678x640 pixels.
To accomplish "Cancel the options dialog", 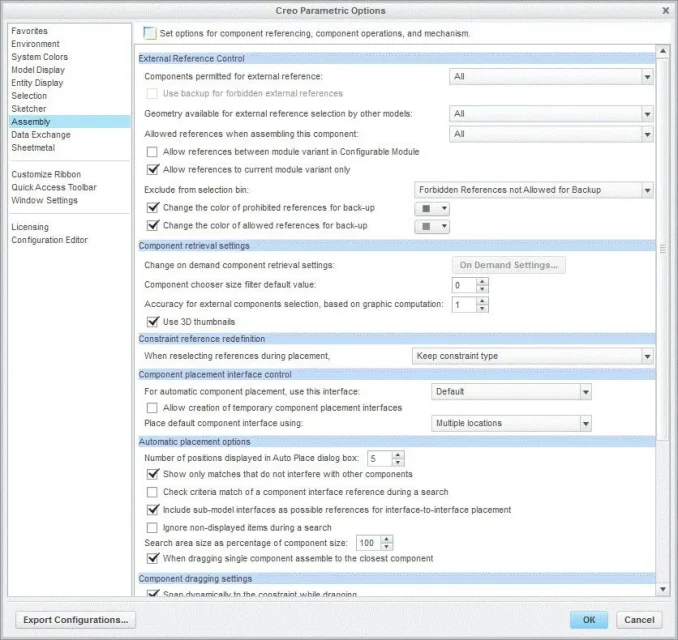I will pyautogui.click(x=639, y=620).
